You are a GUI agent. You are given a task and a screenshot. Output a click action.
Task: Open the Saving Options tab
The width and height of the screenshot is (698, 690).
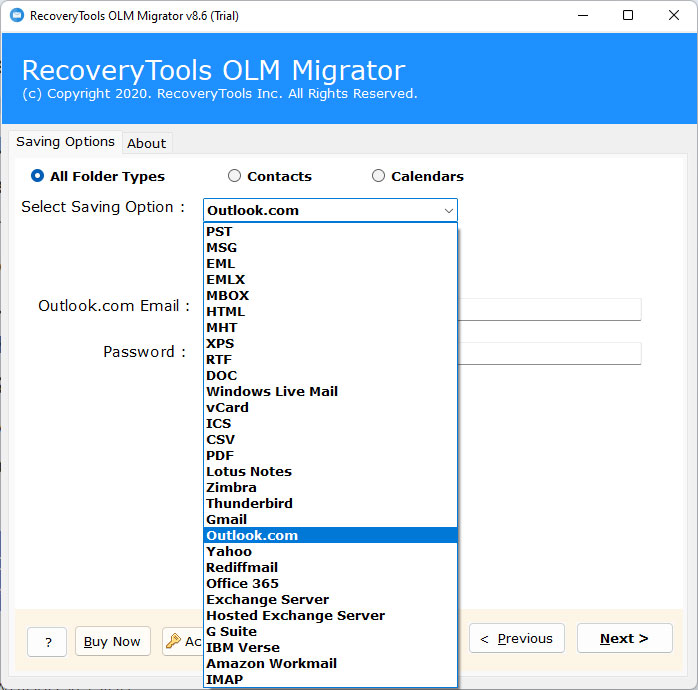click(x=65, y=142)
